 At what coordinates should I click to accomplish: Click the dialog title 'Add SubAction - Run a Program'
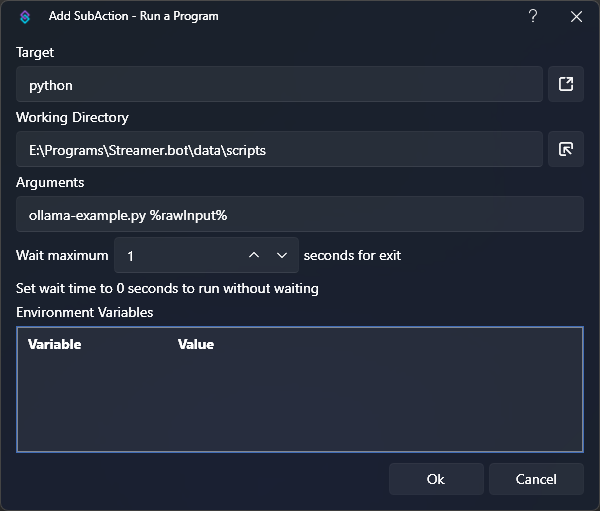[133, 17]
